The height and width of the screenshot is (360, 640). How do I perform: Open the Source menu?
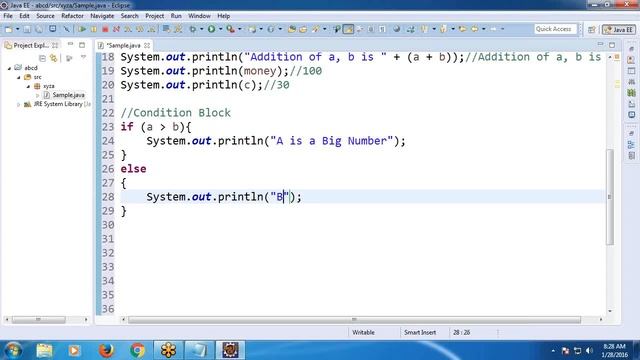click(45, 16)
